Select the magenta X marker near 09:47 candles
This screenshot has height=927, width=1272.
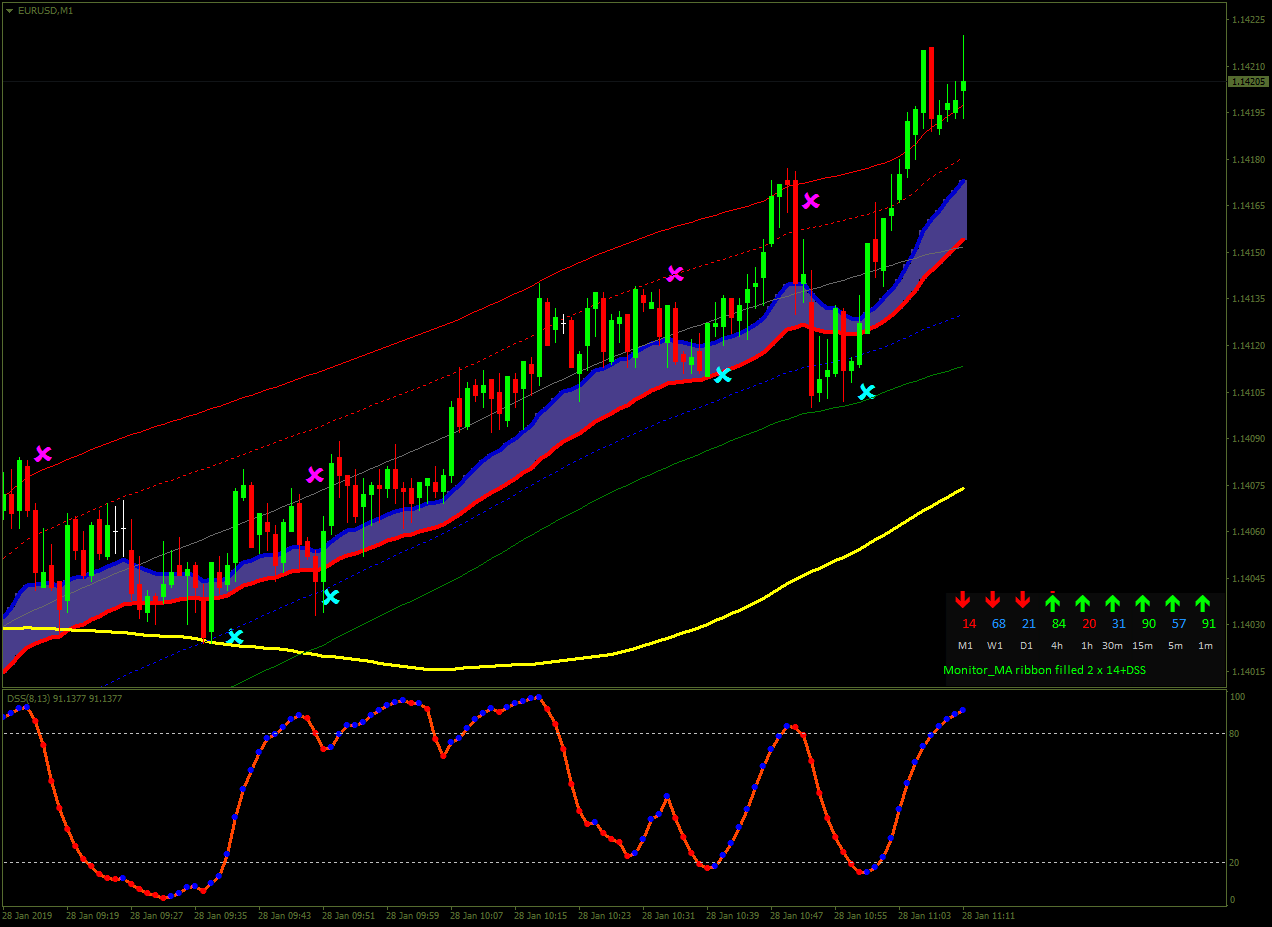click(315, 474)
